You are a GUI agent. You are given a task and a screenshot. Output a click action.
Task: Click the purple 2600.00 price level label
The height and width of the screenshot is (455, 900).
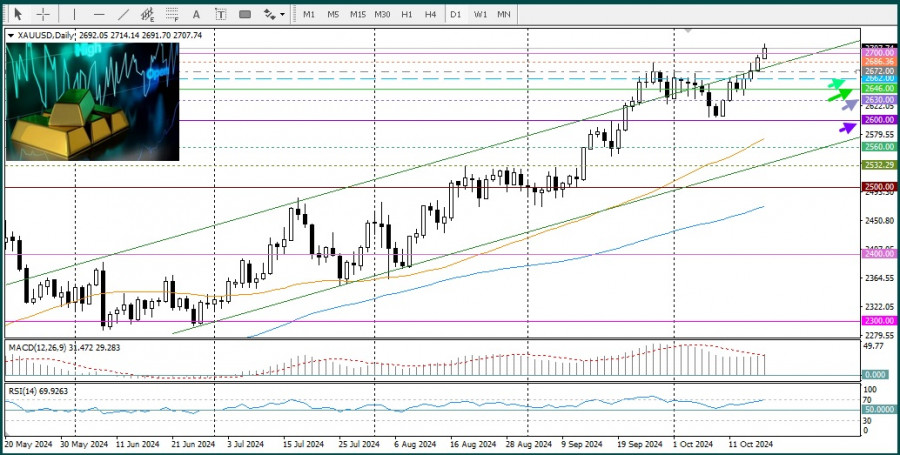point(879,120)
